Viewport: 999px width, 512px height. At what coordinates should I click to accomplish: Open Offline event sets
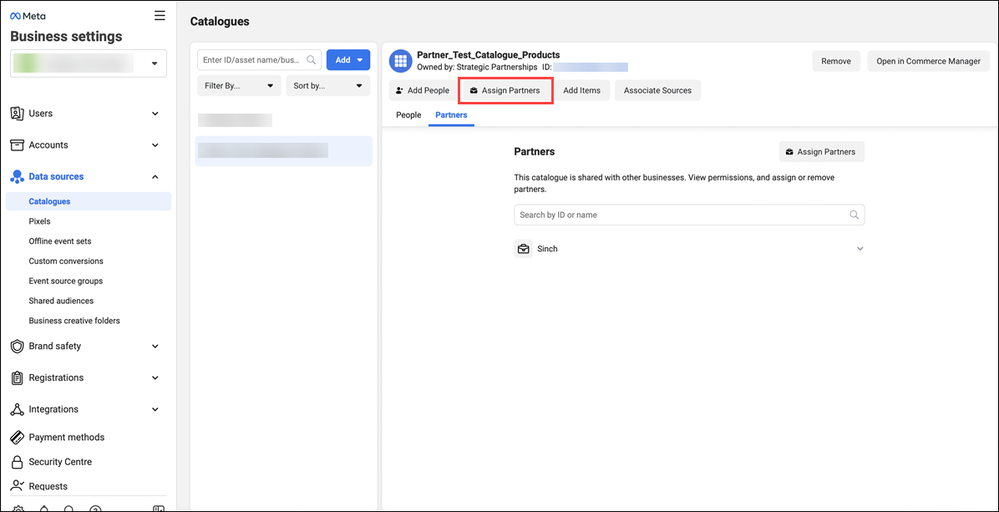pyautogui.click(x=60, y=241)
